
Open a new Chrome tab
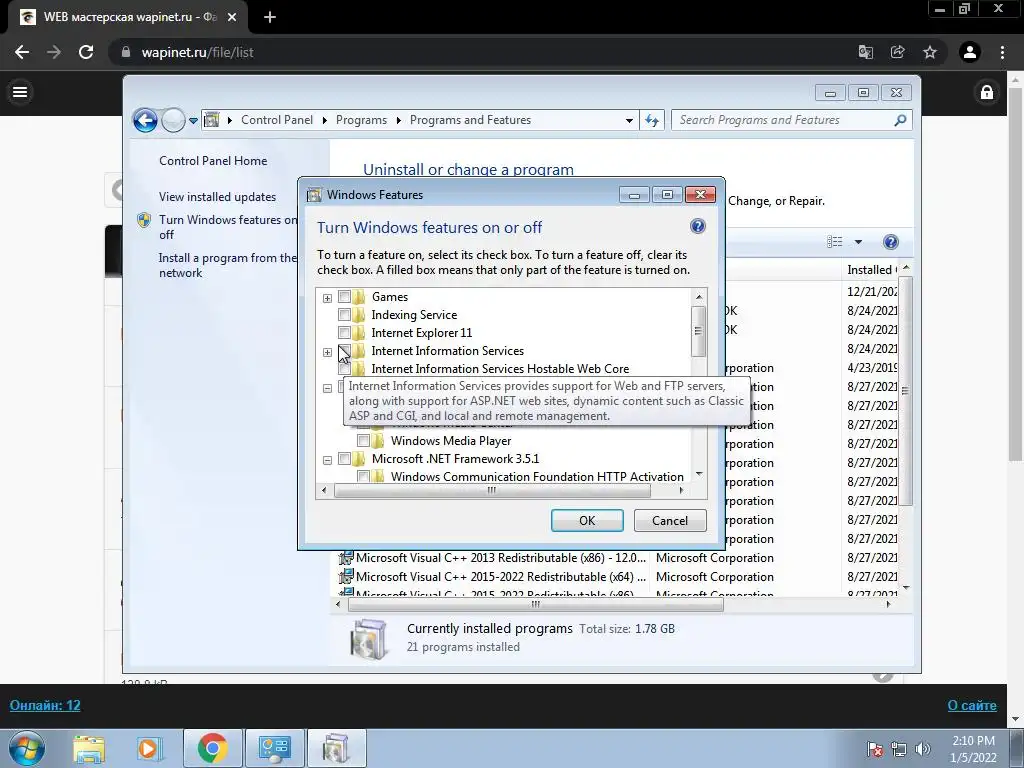tap(270, 18)
